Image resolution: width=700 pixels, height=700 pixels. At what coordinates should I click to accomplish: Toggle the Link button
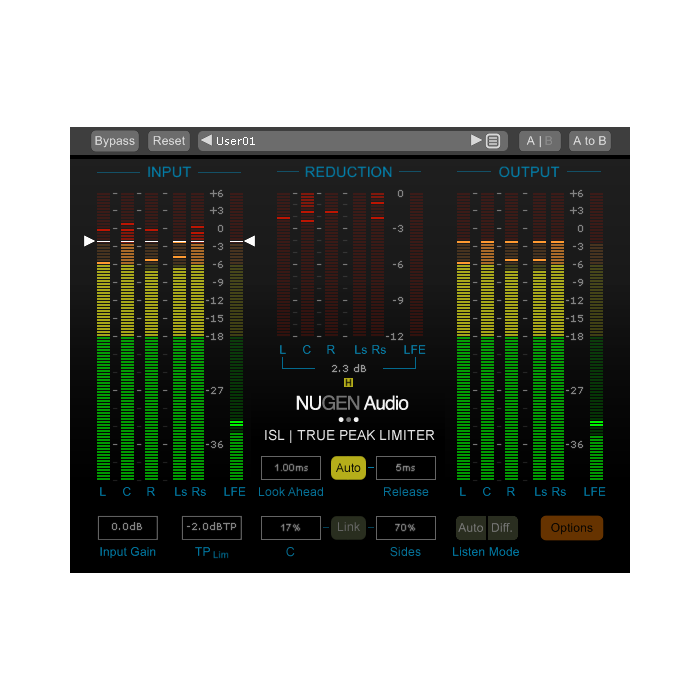coord(348,528)
